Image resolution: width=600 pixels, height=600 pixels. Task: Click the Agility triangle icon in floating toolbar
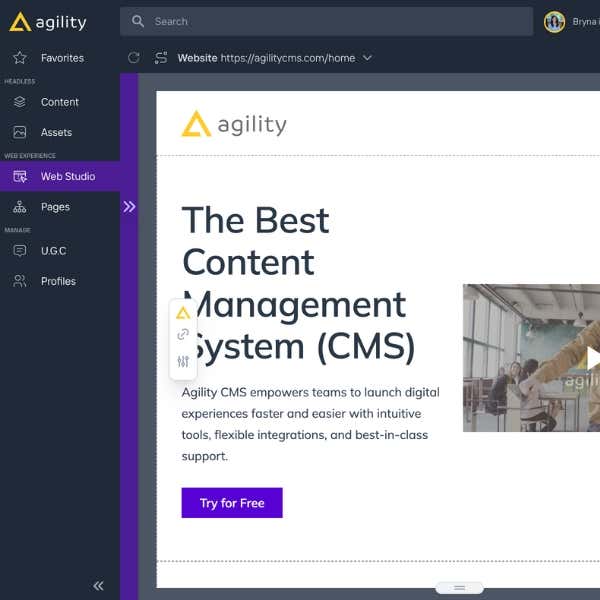[x=183, y=313]
